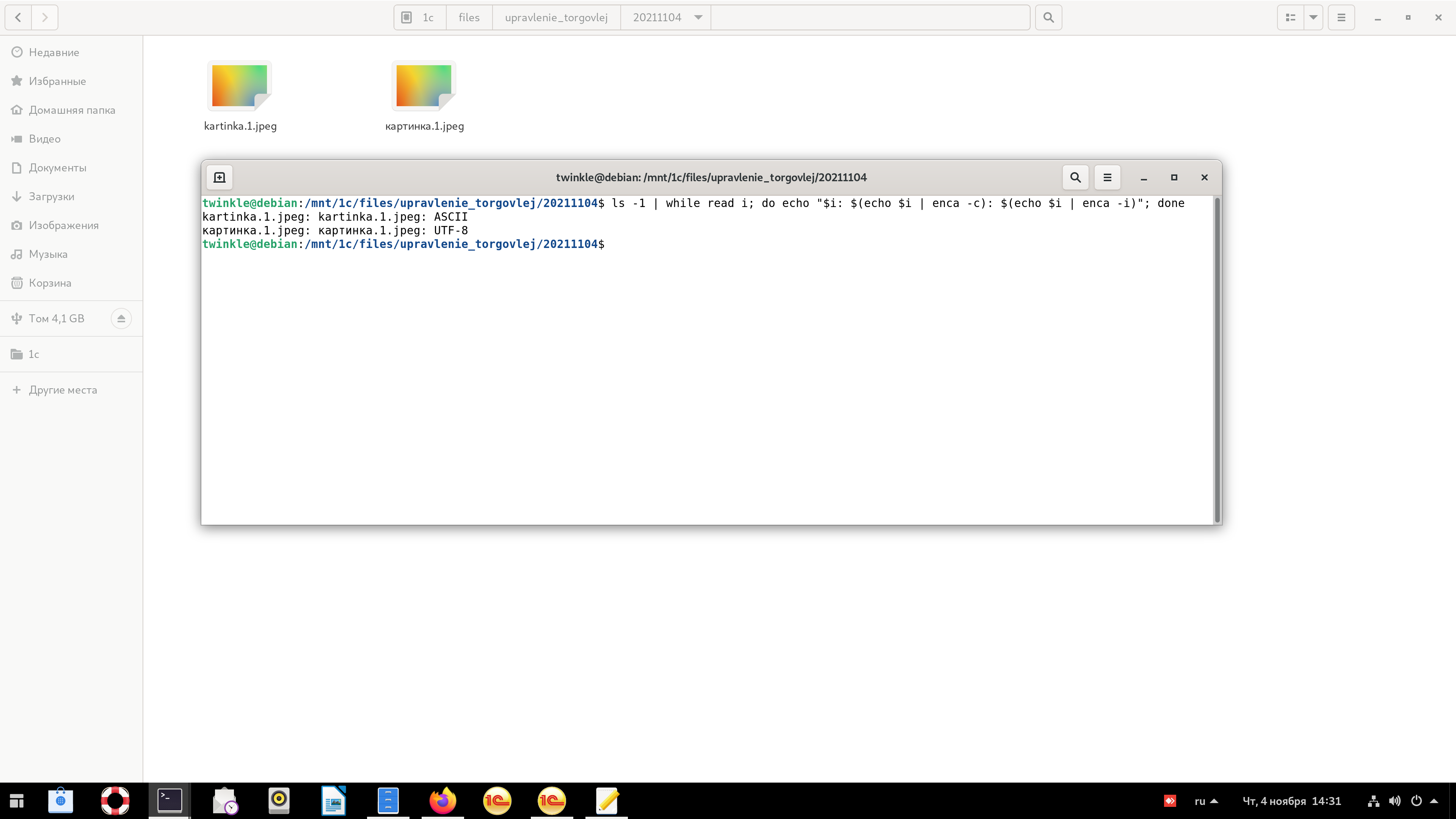This screenshot has height=819, width=1456.
Task: Open Другие места in sidebar
Action: coord(63,390)
